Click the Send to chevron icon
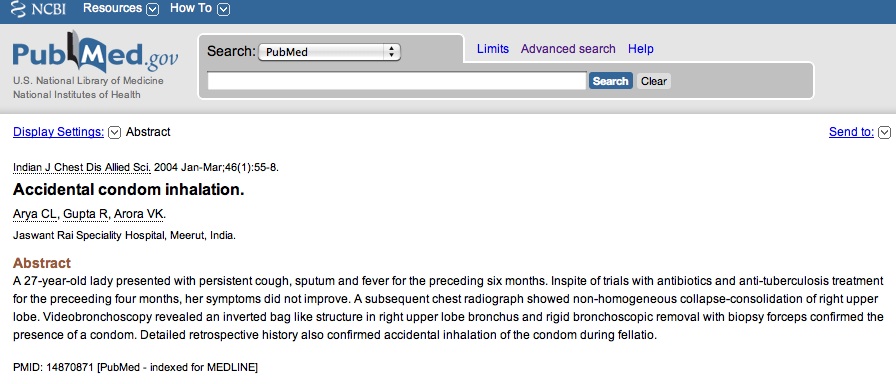This screenshot has height=384, width=896. (x=884, y=133)
